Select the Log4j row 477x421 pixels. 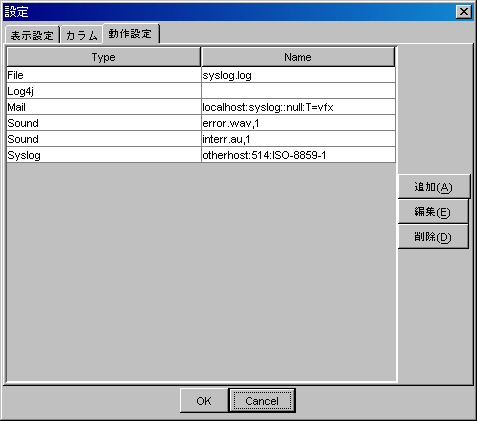104,91
